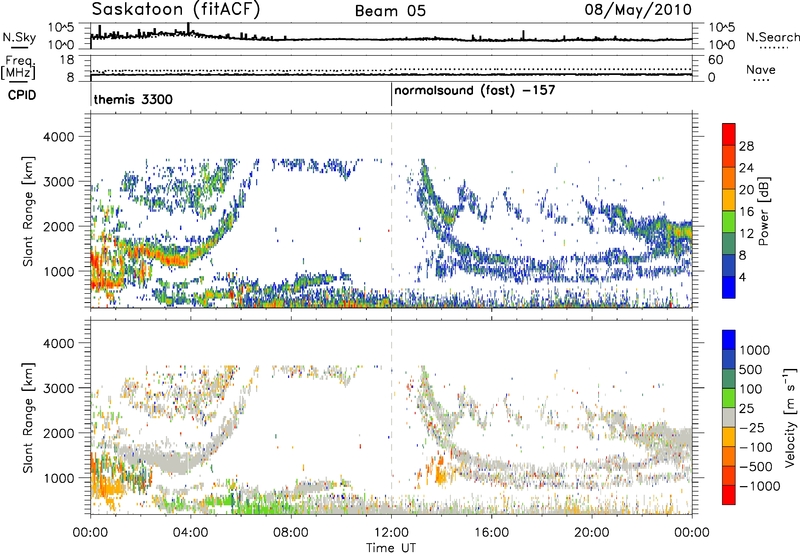Click the '18' frequency axis value

click(67, 60)
